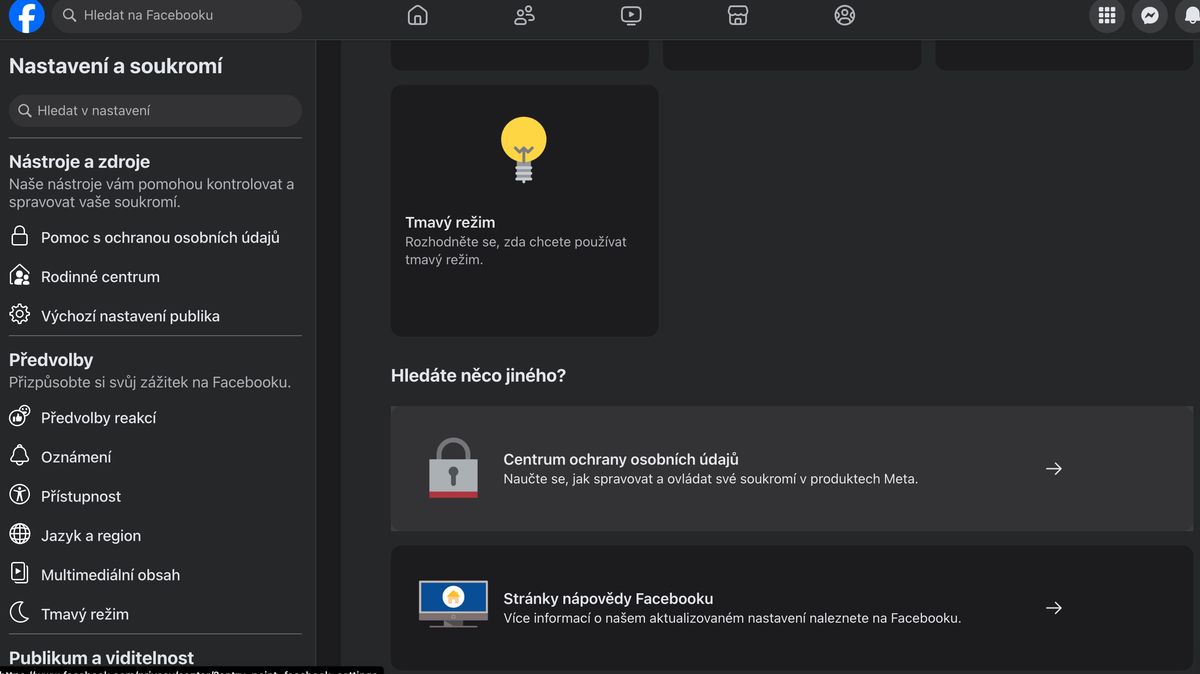Click the Publikum a viditelnost heading
The height and width of the screenshot is (674, 1200).
click(x=101, y=657)
